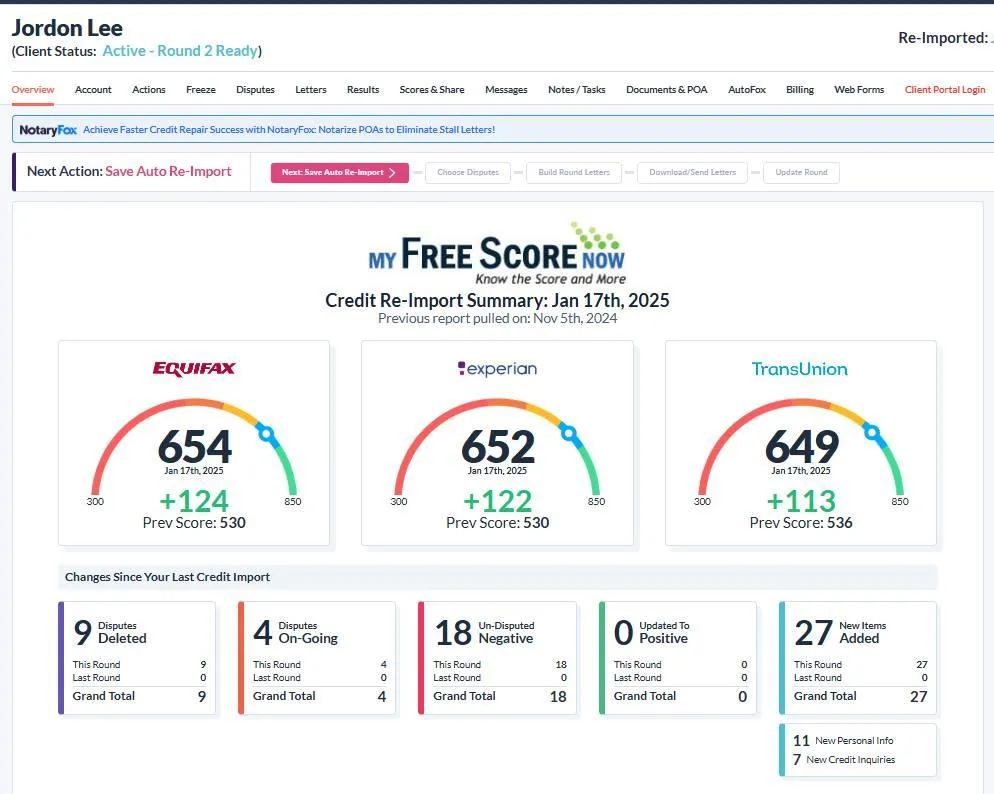The width and height of the screenshot is (994, 794).
Task: Click the Experian logo
Action: click(498, 369)
